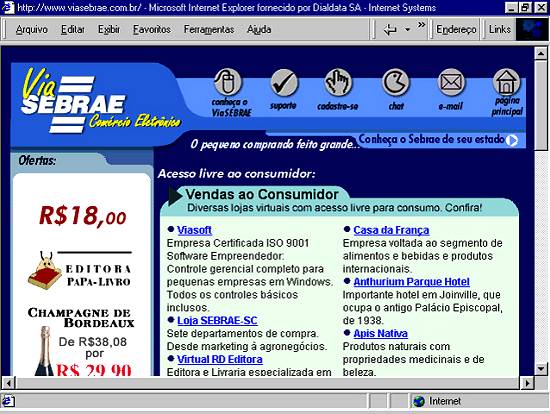The image size is (550, 414).
Task: Open the Back button dropdown arrow
Action: 408,29
